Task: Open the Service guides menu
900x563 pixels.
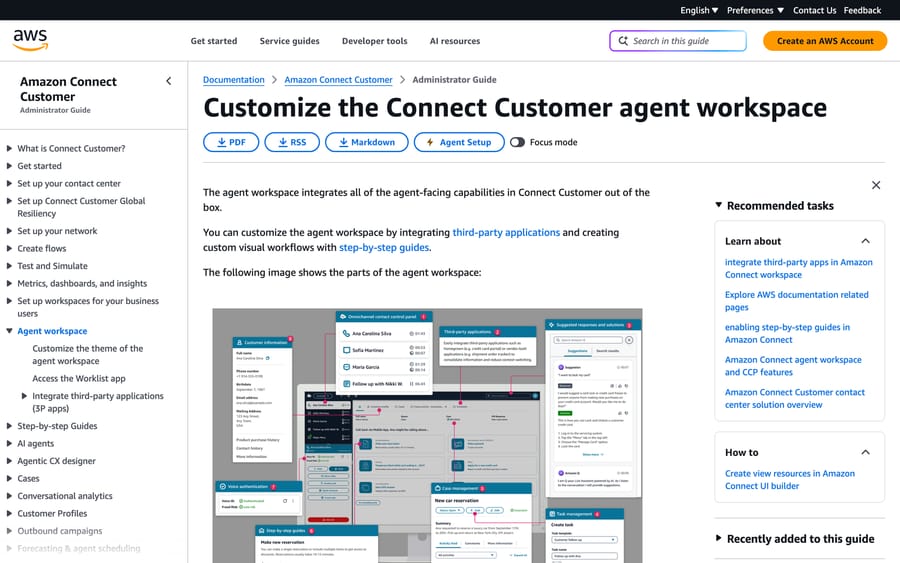Action: click(289, 41)
